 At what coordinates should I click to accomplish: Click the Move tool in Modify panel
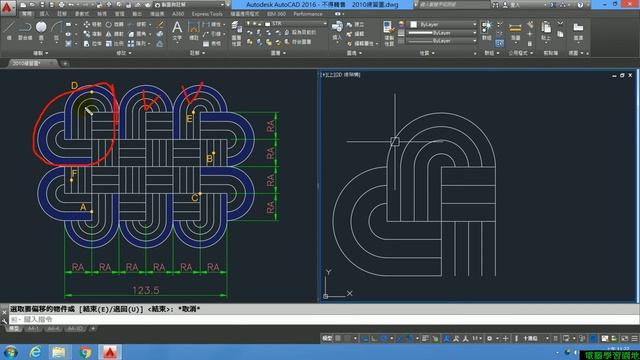click(93, 24)
